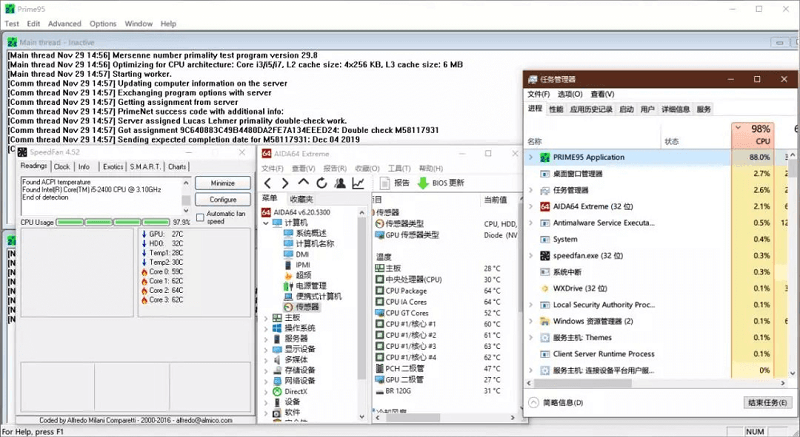This screenshot has height=437, width=800.
Task: Open the AIDA64 graph chart icon
Action: pyautogui.click(x=358, y=183)
